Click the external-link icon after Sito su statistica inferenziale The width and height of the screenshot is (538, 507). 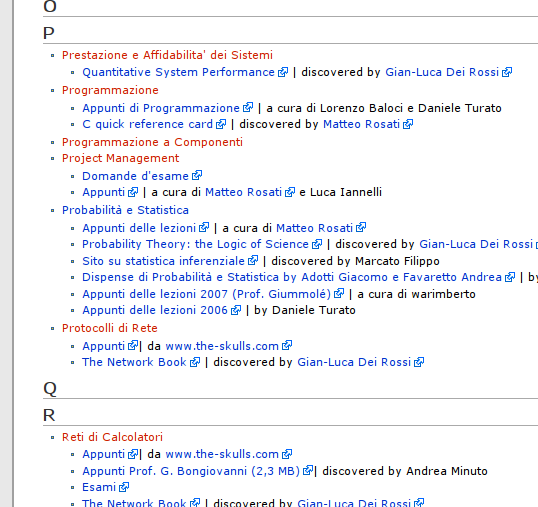253,261
